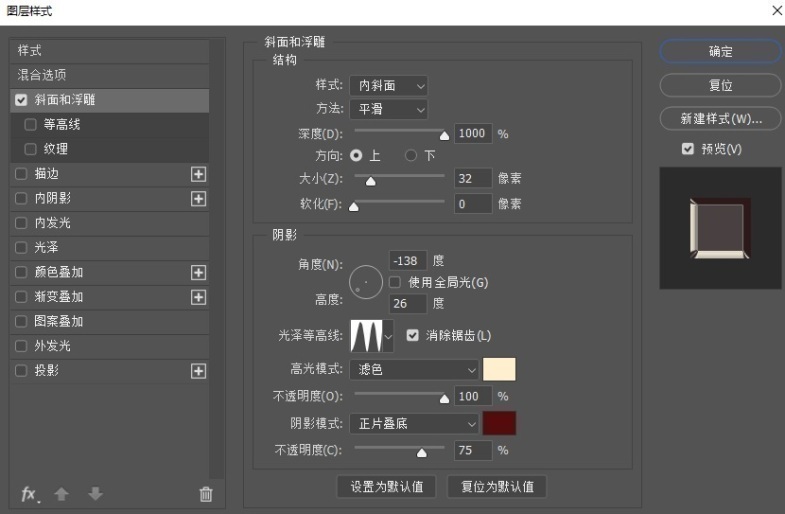Click the plus icon next to 投影

198,371
